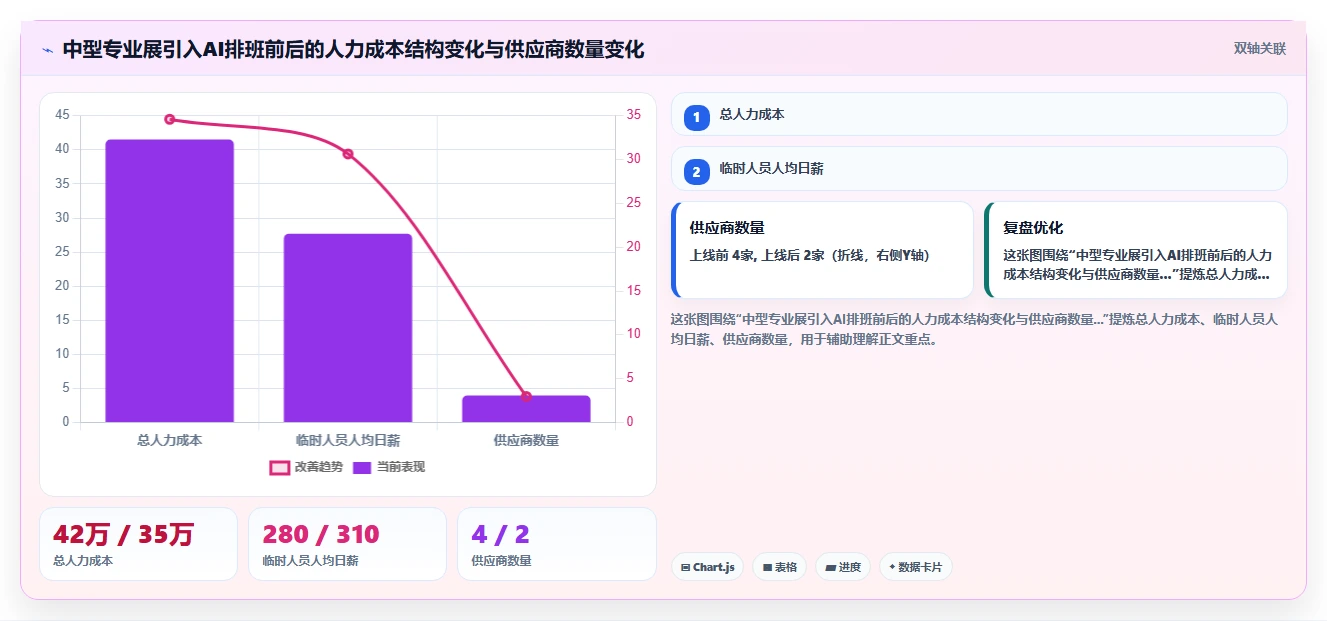Image resolution: width=1327 pixels, height=621 pixels.
Task: Click line point above 总人力成本 bar
Action: click(x=169, y=120)
